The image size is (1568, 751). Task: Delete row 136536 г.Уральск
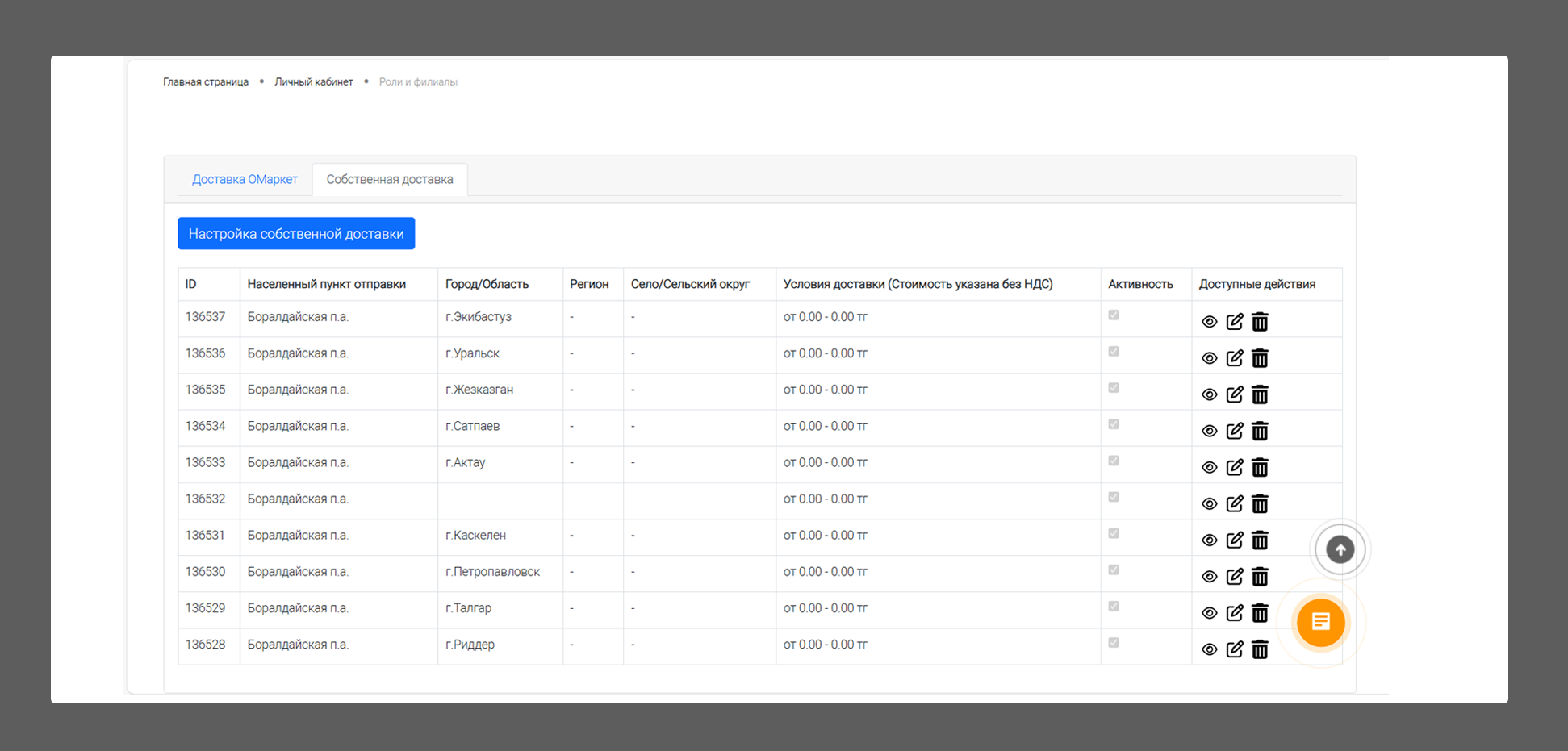(1260, 358)
